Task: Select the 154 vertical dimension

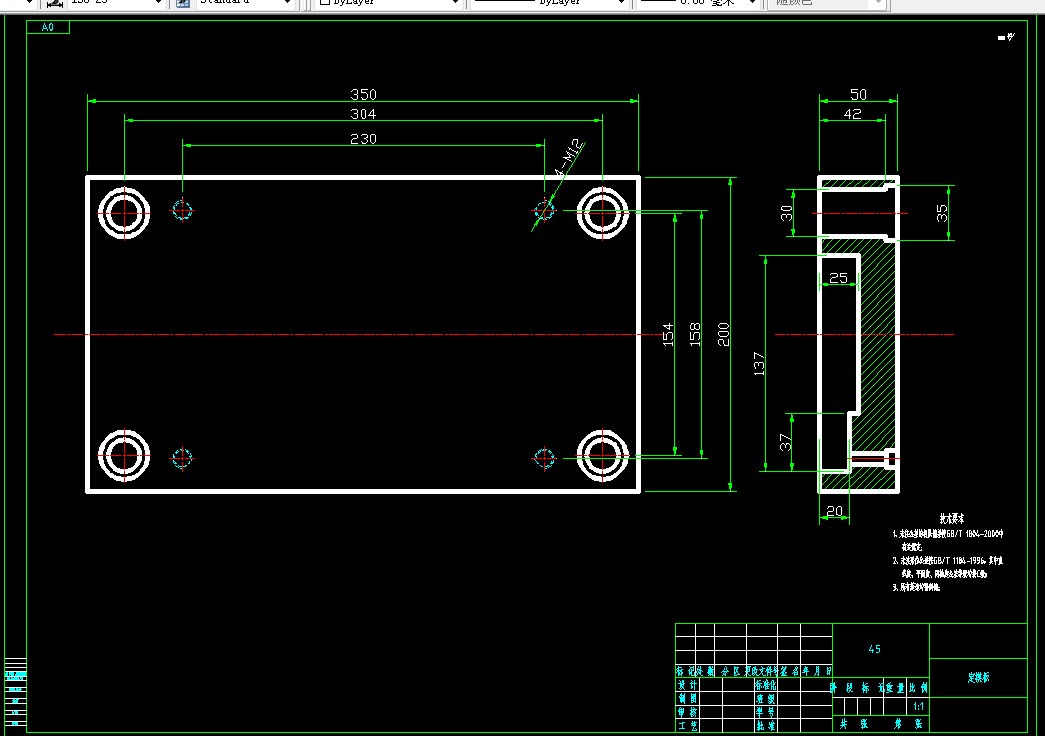Action: 668,335
